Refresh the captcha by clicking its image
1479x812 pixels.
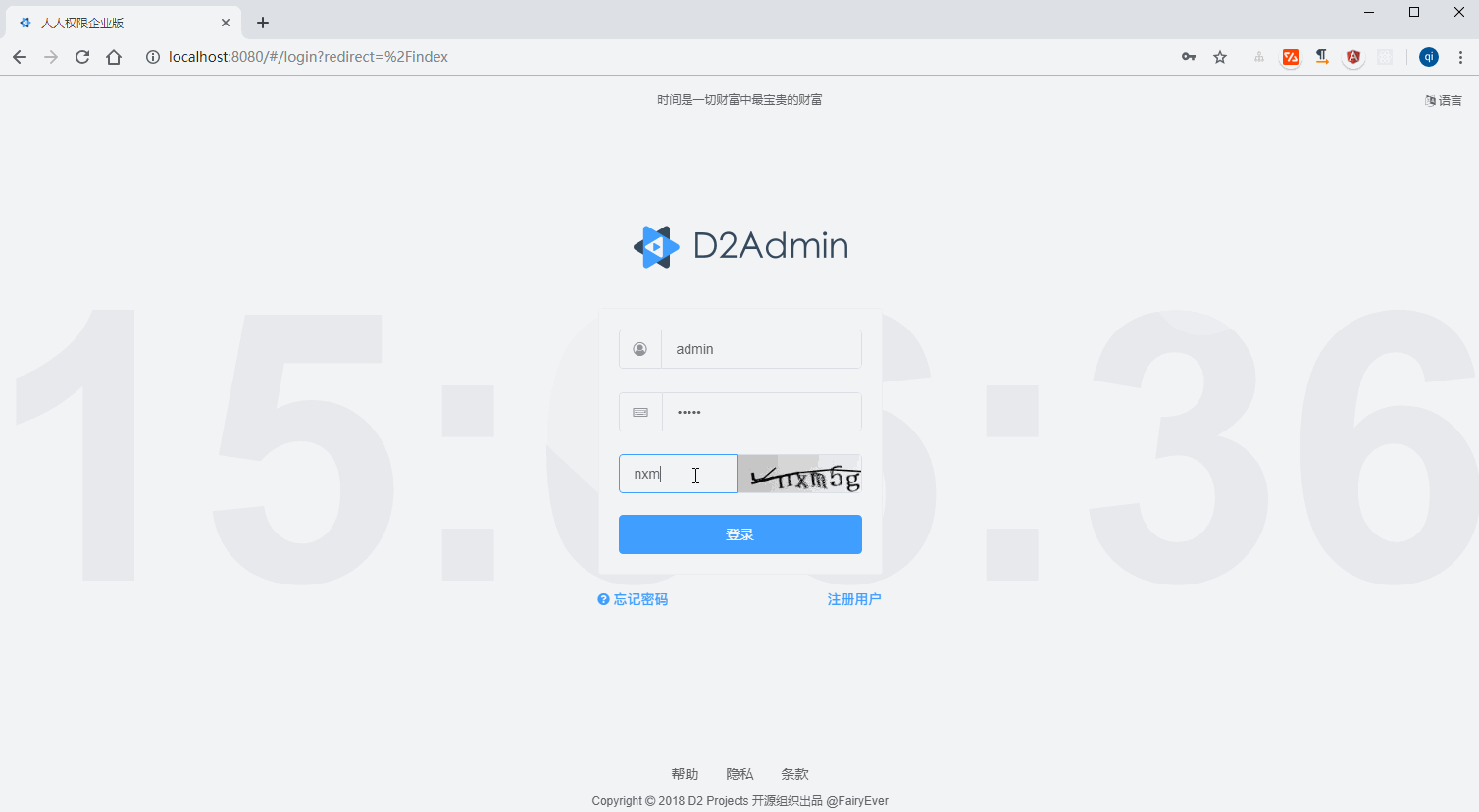[799, 474]
